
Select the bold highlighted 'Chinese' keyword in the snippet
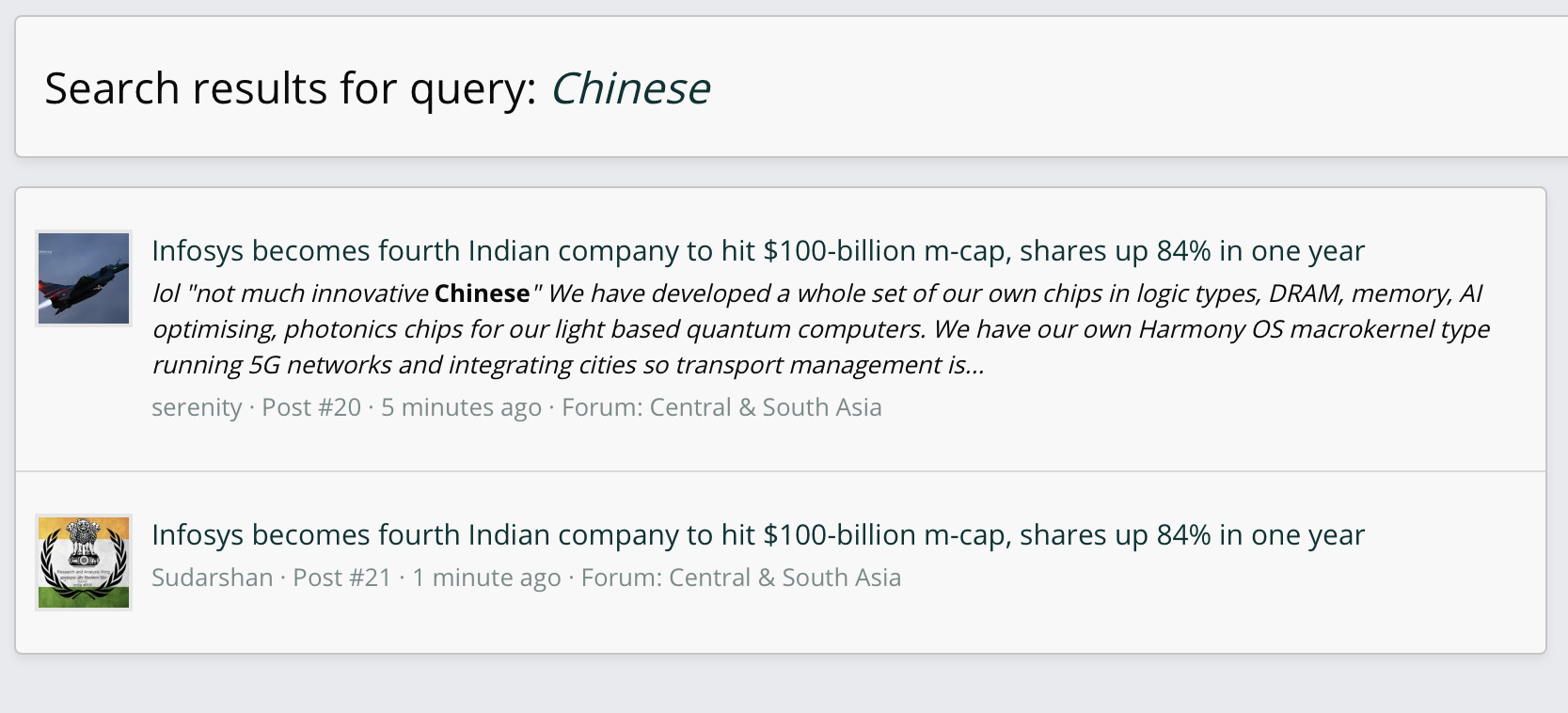483,293
